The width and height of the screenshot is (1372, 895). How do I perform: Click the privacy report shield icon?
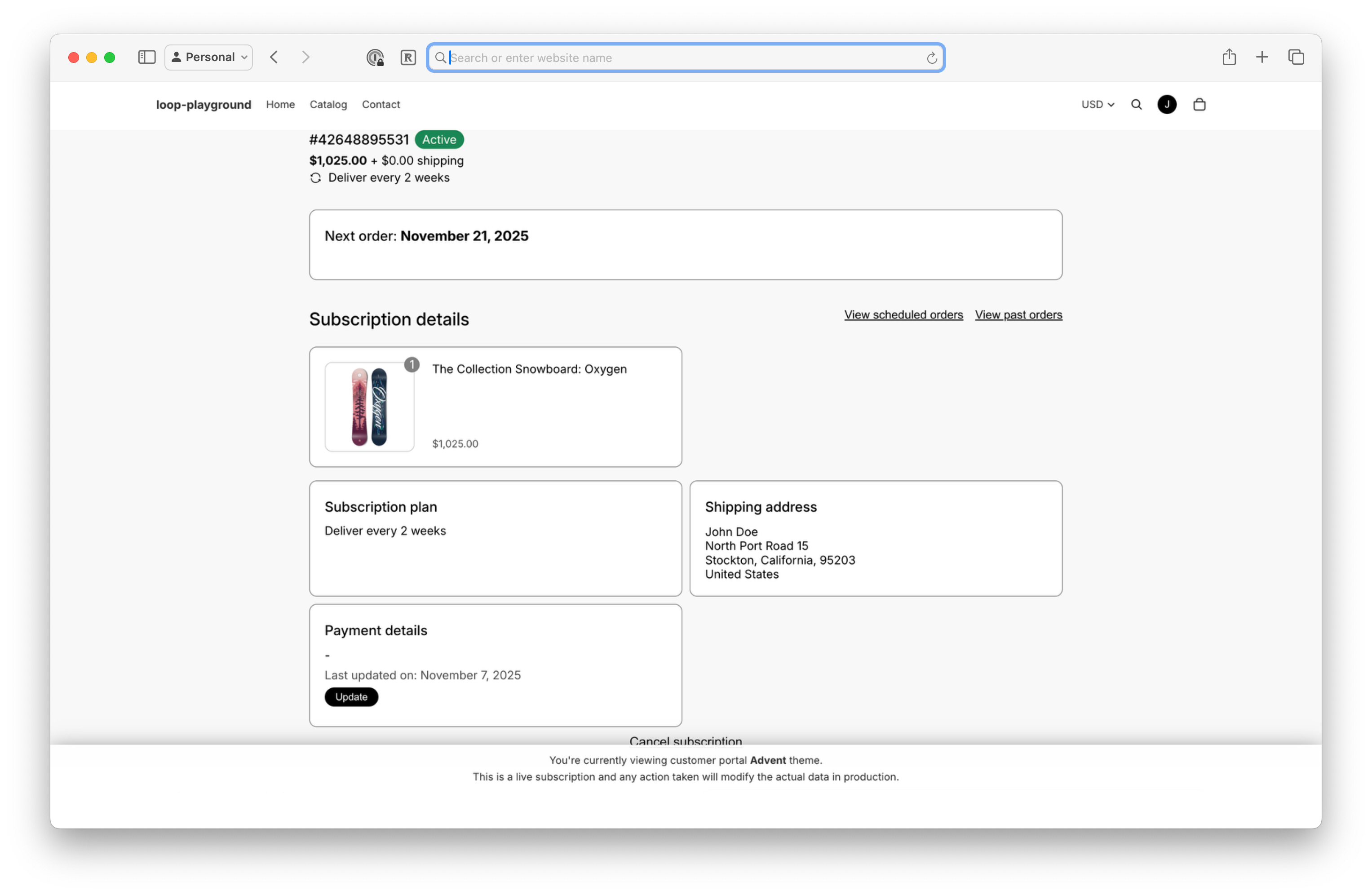point(375,58)
